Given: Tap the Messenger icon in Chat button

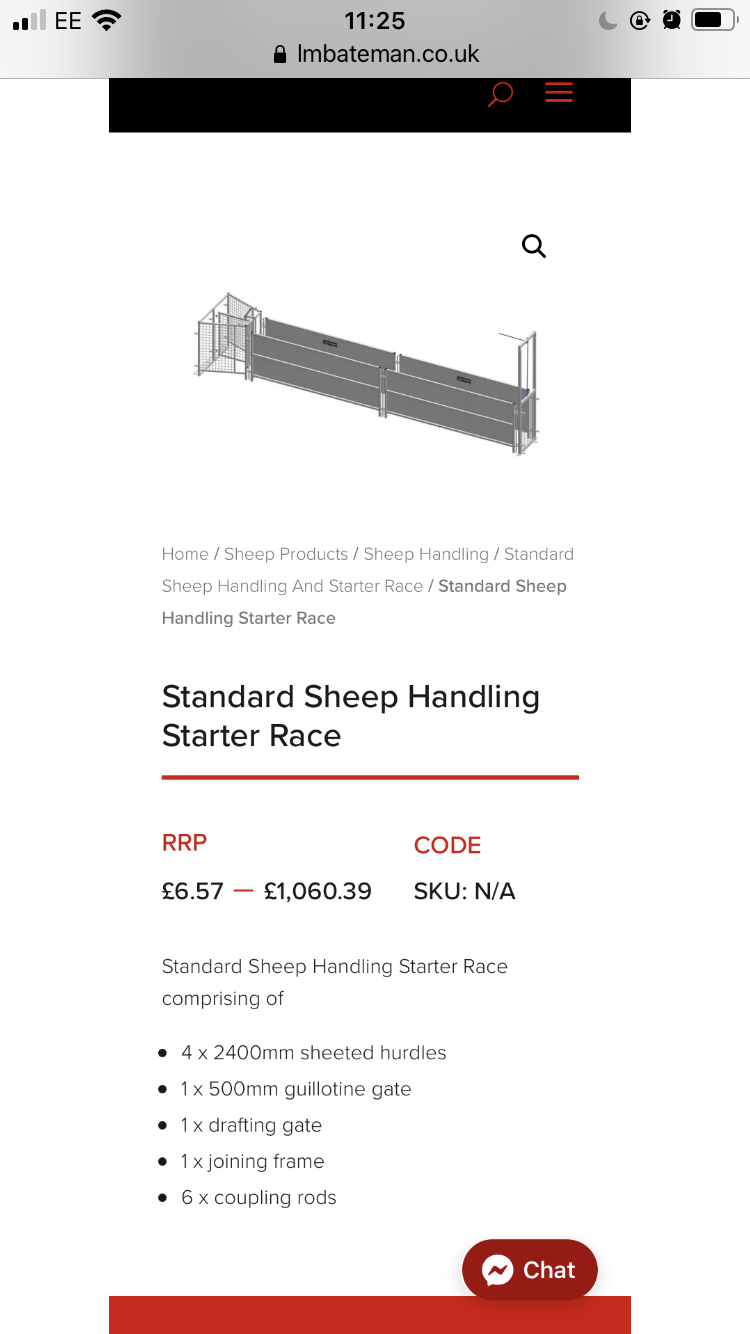Looking at the screenshot, I should pyautogui.click(x=497, y=1270).
